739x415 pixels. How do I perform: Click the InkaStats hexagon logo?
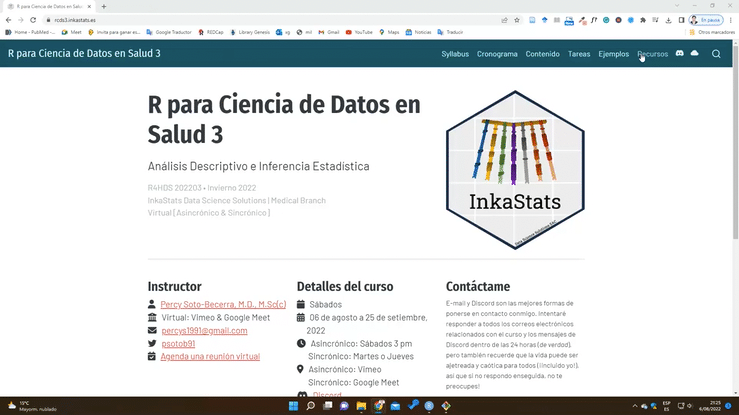pyautogui.click(x=514, y=169)
